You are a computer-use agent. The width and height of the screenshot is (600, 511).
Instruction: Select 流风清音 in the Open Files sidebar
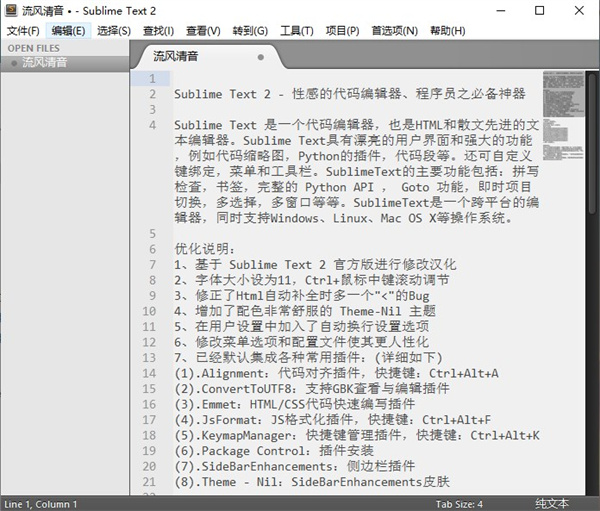(64, 63)
